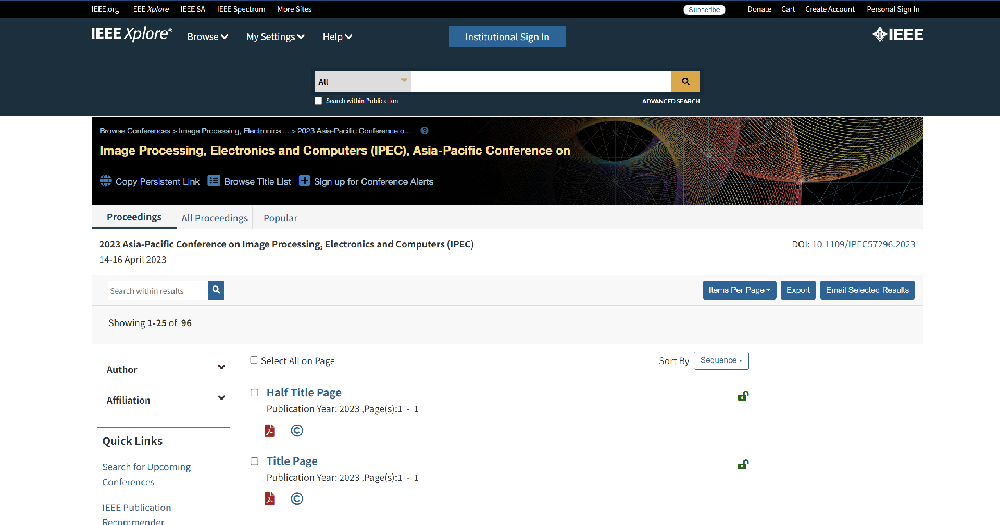Viewport: 1000px width, 525px height.
Task: Click copyright icon under Half Title Page
Action: 297,431
